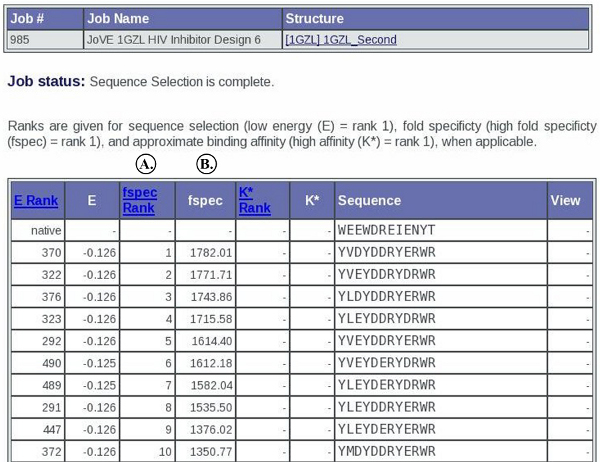Click sequence YLEYDERYERWR

pos(386,429)
